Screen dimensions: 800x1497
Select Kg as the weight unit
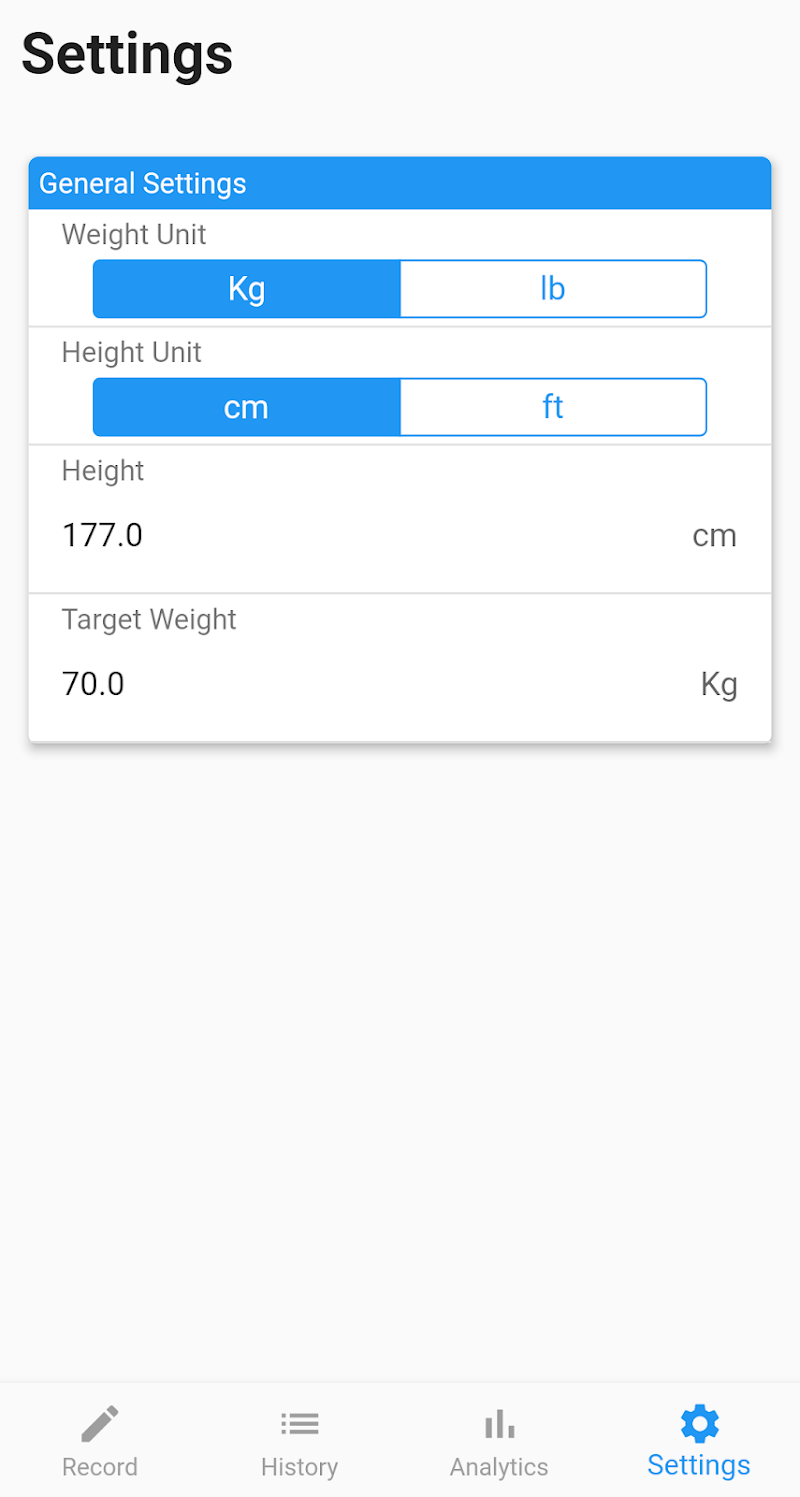pos(247,289)
